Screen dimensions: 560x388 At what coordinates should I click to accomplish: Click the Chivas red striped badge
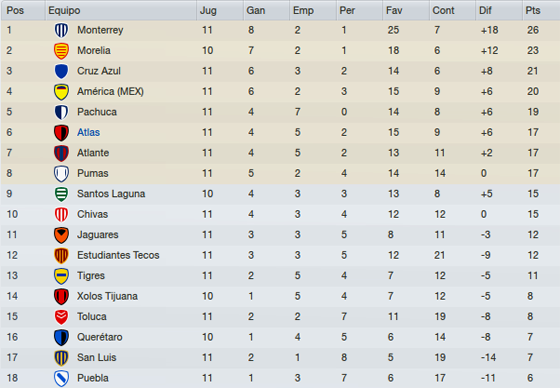pyautogui.click(x=61, y=214)
